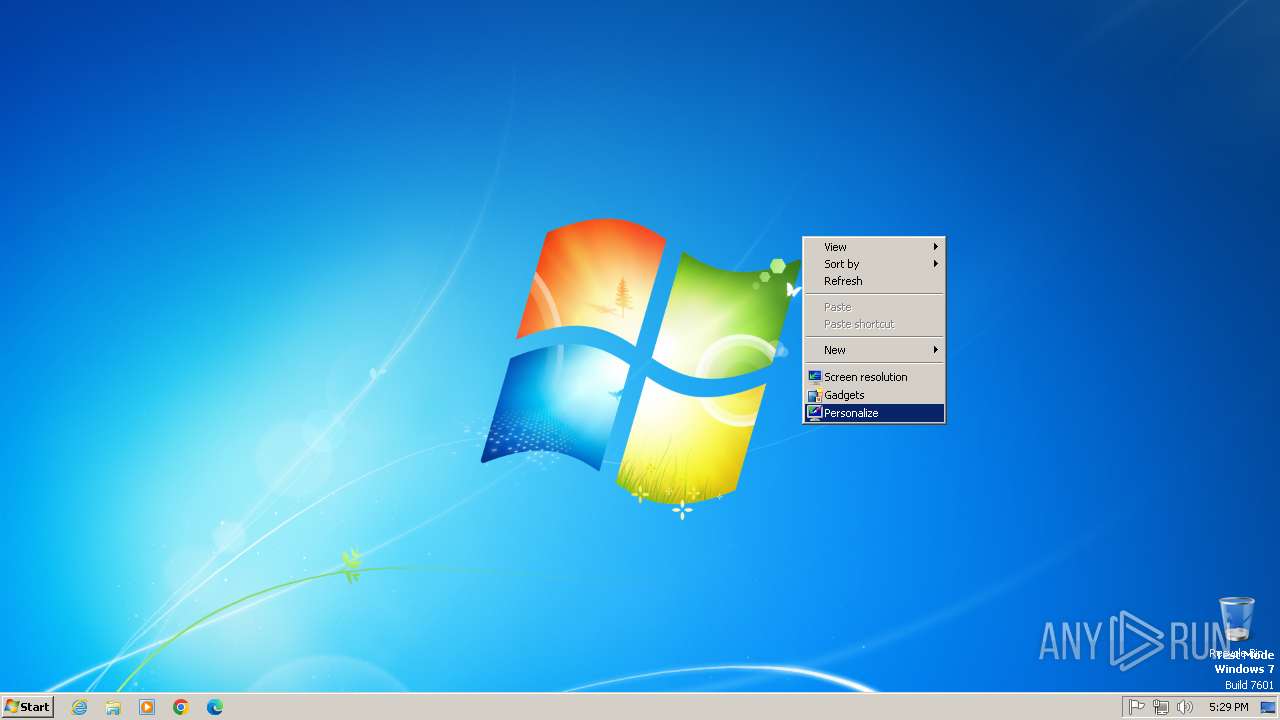
Task: Click the 5:29 PM clock
Action: (x=1228, y=707)
